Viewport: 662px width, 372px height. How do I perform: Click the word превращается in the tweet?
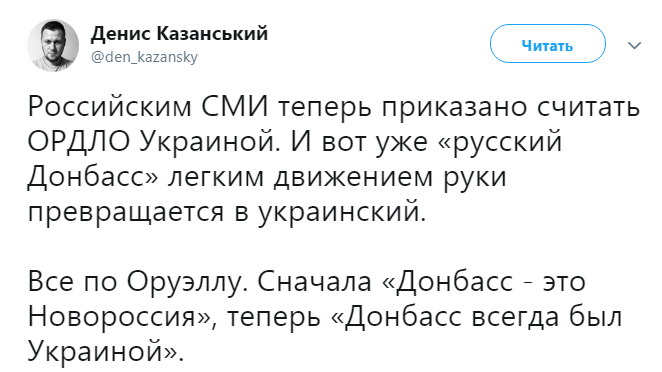click(x=126, y=212)
